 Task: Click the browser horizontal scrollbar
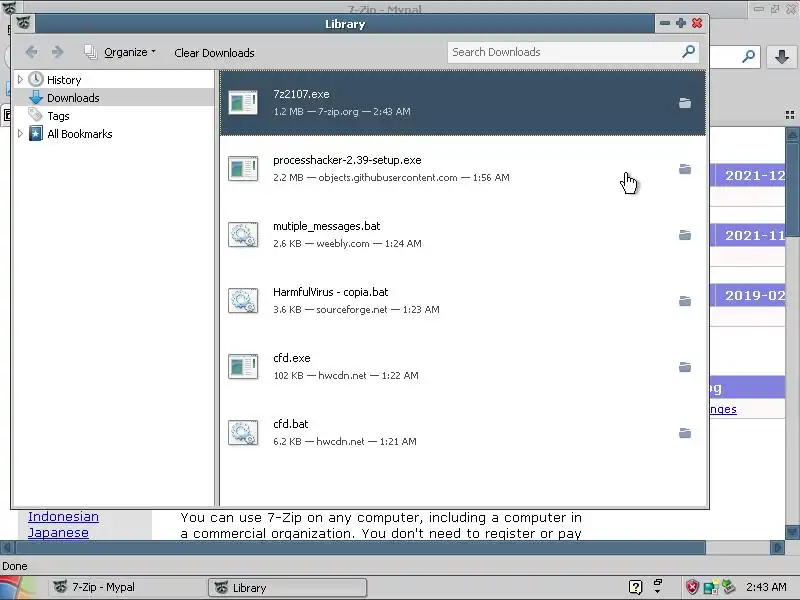(360, 548)
